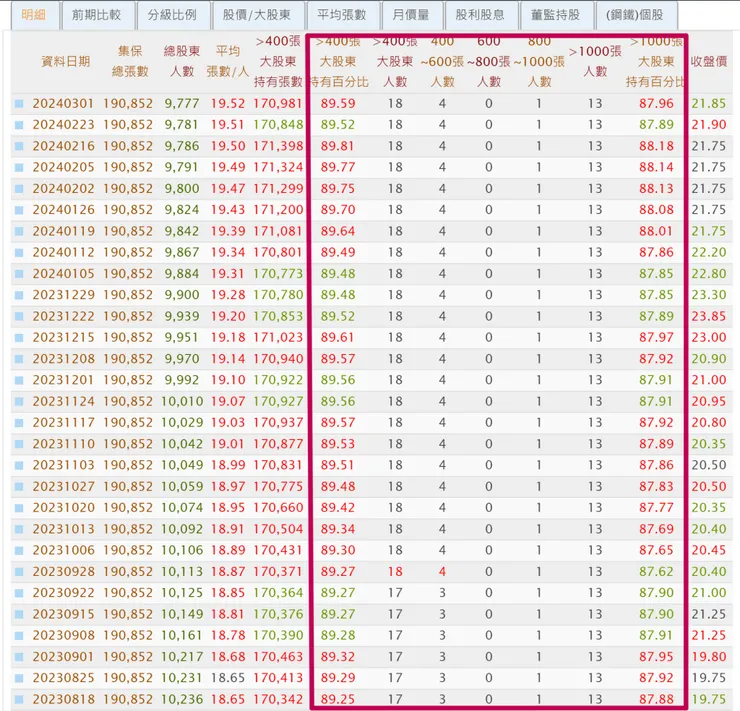Select date cell 20240301
The width and height of the screenshot is (740, 711).
tap(63, 104)
